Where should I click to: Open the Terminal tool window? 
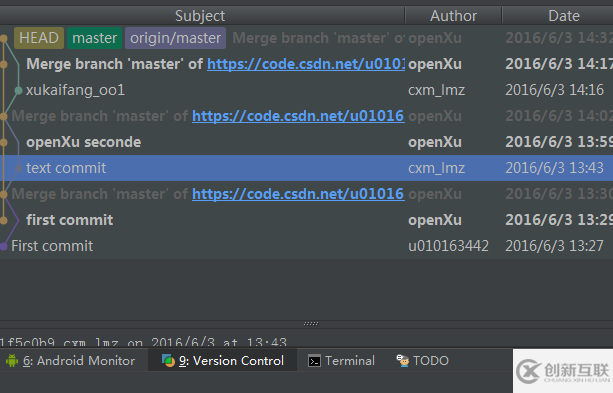[x=341, y=361]
